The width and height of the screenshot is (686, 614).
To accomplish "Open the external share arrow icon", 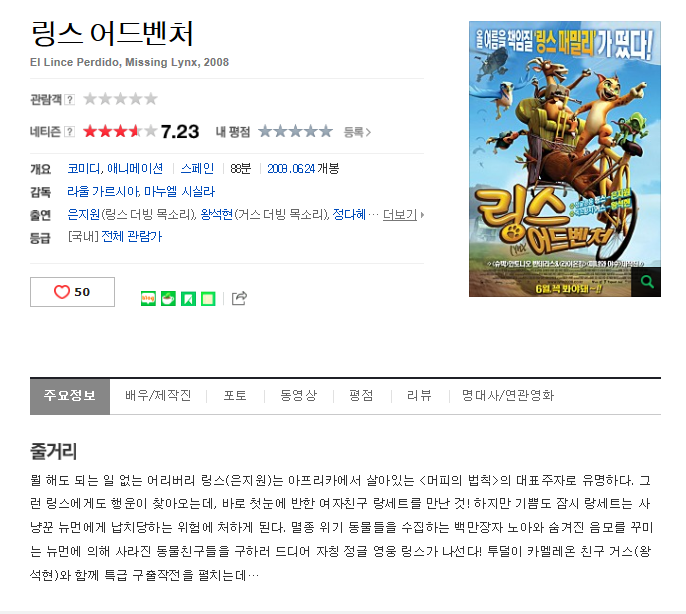I will (239, 298).
